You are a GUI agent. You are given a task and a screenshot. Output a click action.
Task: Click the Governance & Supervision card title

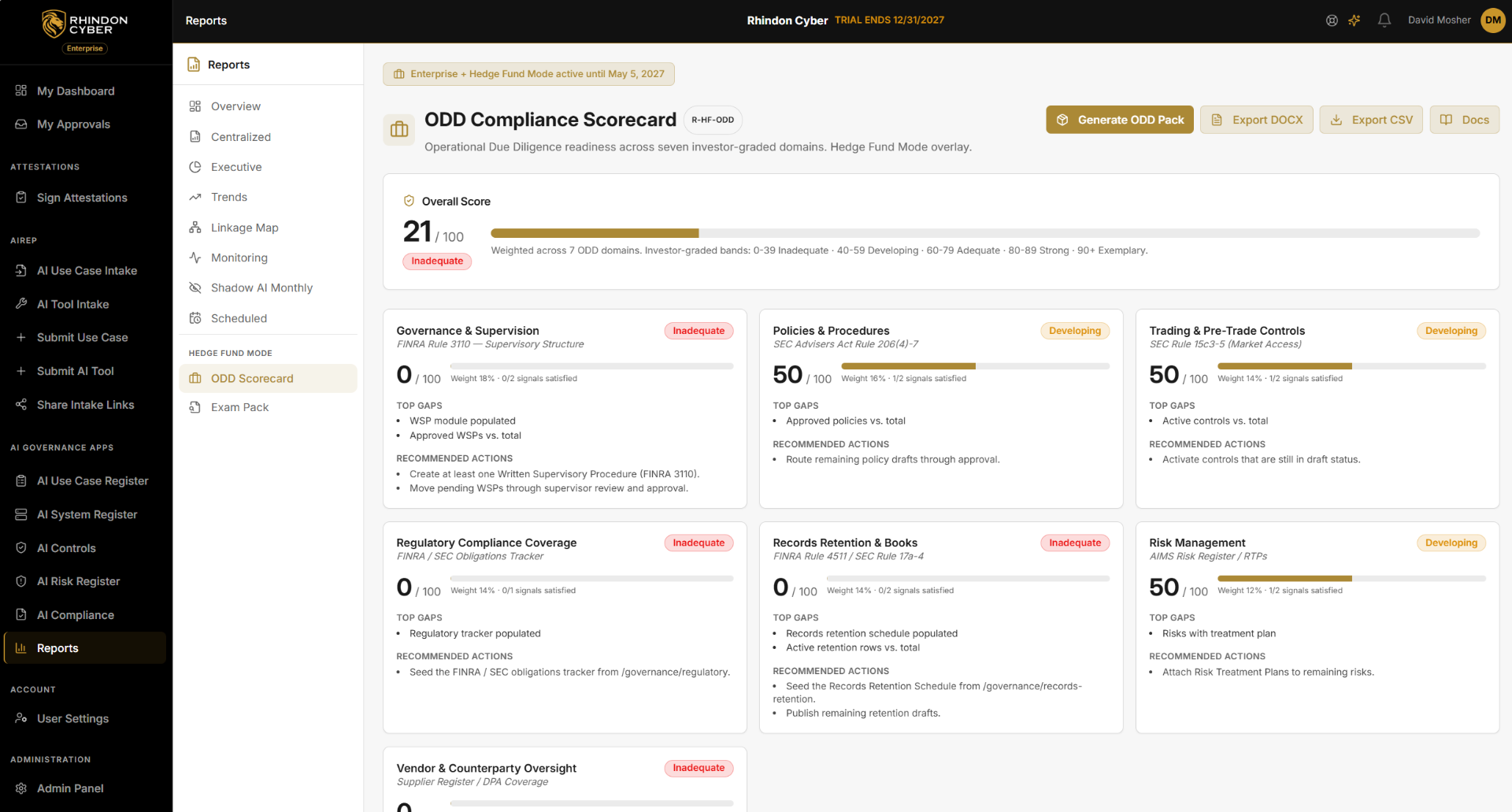[x=468, y=331]
